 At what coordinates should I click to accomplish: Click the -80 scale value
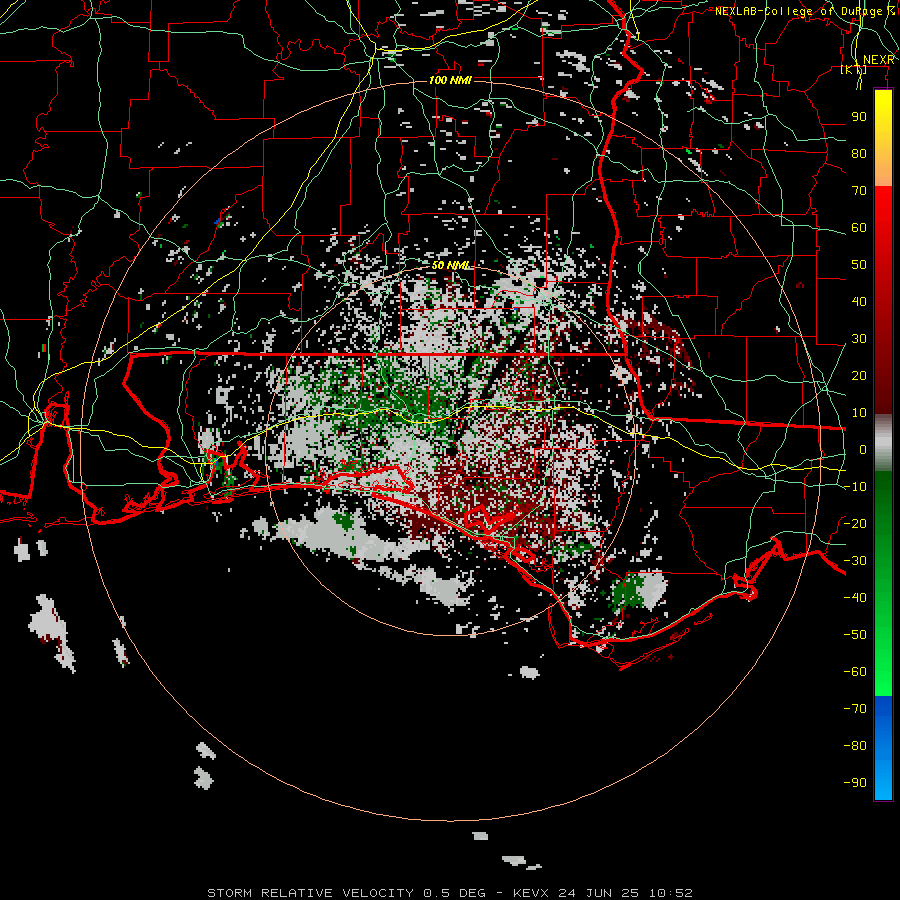855,746
